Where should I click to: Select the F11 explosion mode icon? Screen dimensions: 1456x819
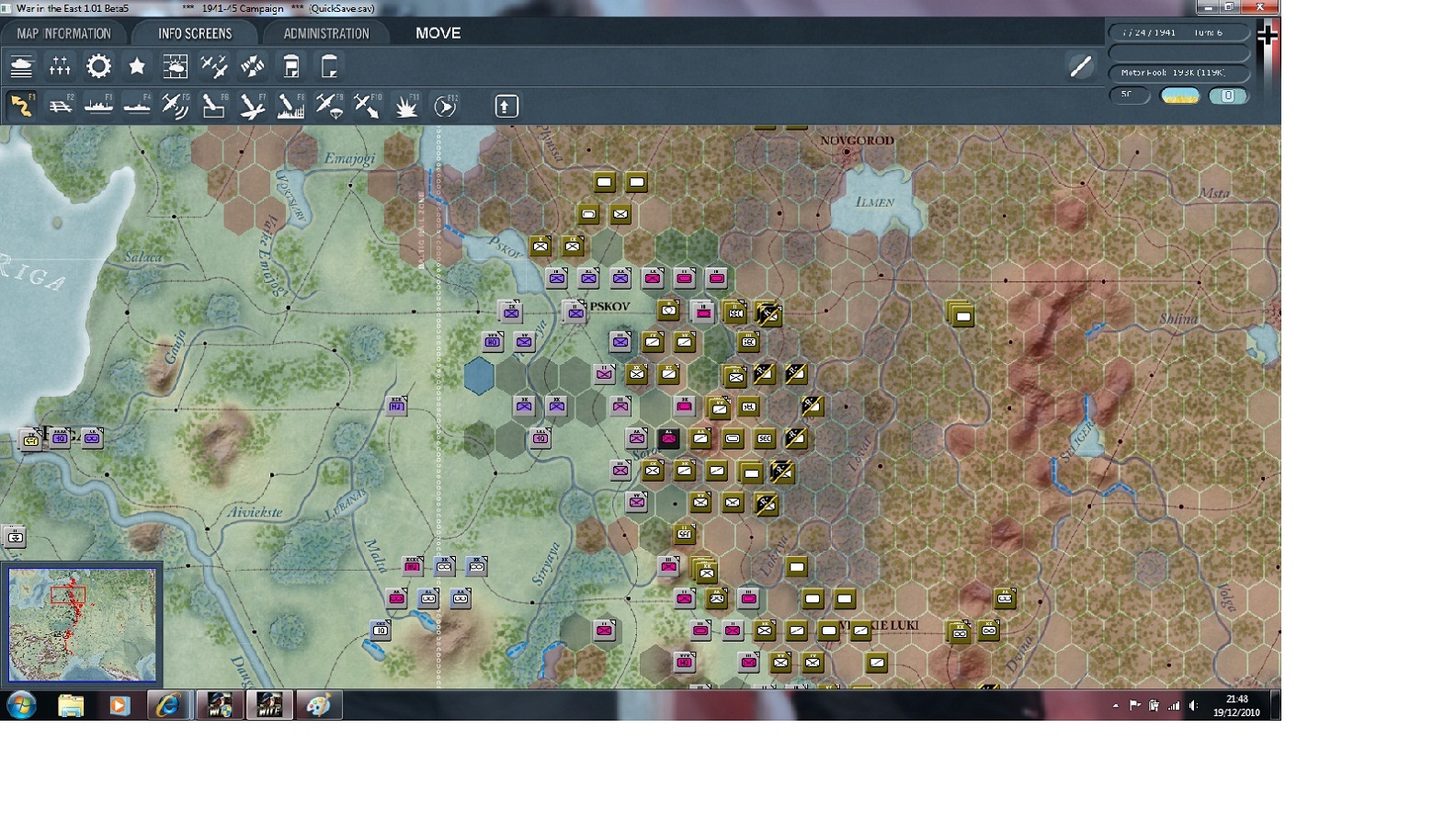[406, 106]
